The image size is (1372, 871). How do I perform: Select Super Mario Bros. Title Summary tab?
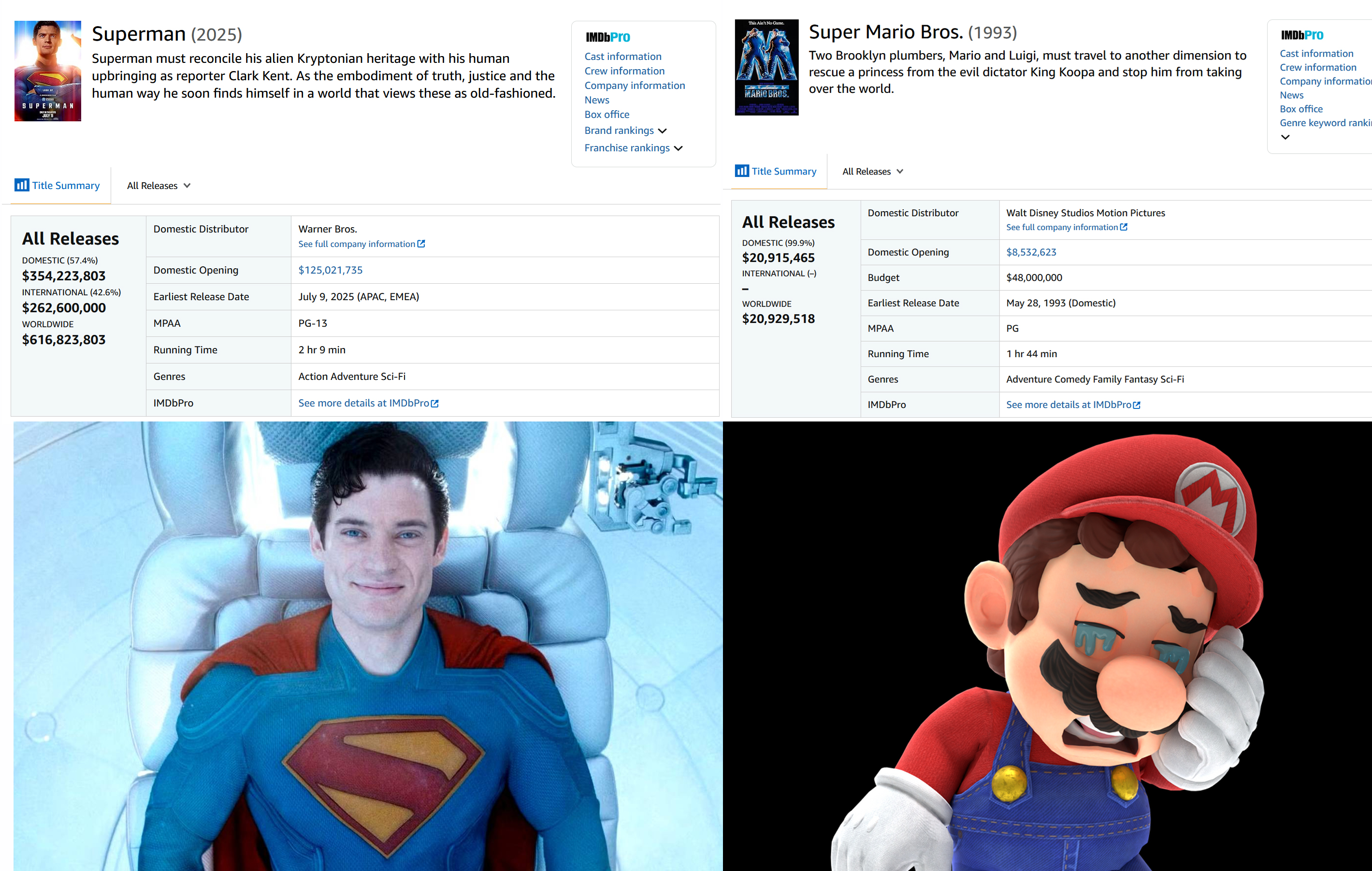[x=783, y=171]
